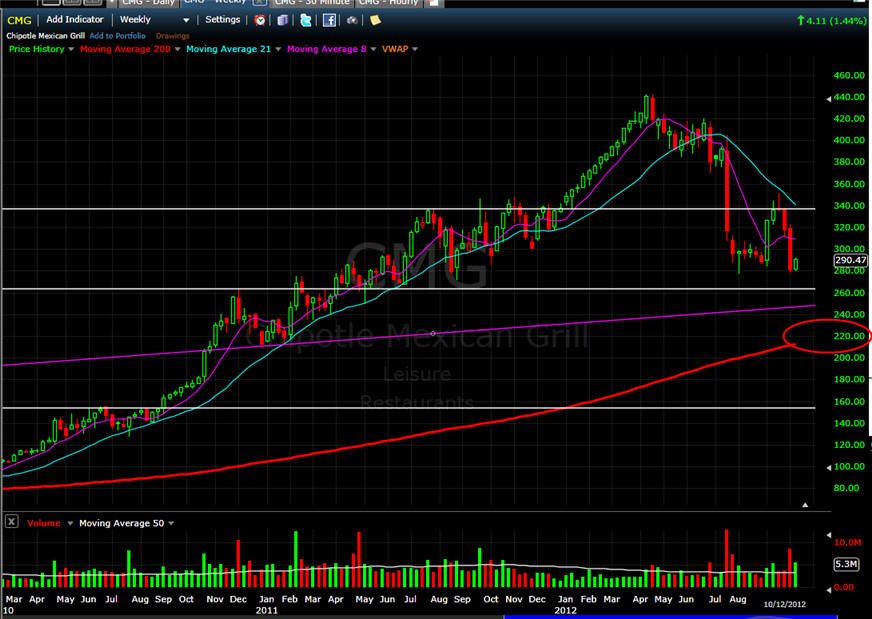Expand the Moving Average 21 options arrow
This screenshot has width=872, height=619.
[278, 49]
